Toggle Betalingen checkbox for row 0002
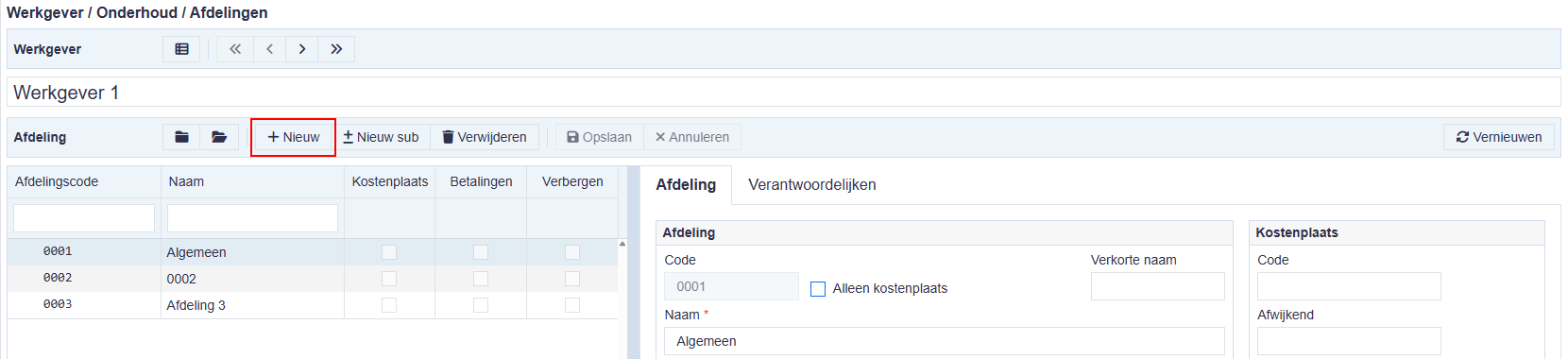 pos(481,279)
